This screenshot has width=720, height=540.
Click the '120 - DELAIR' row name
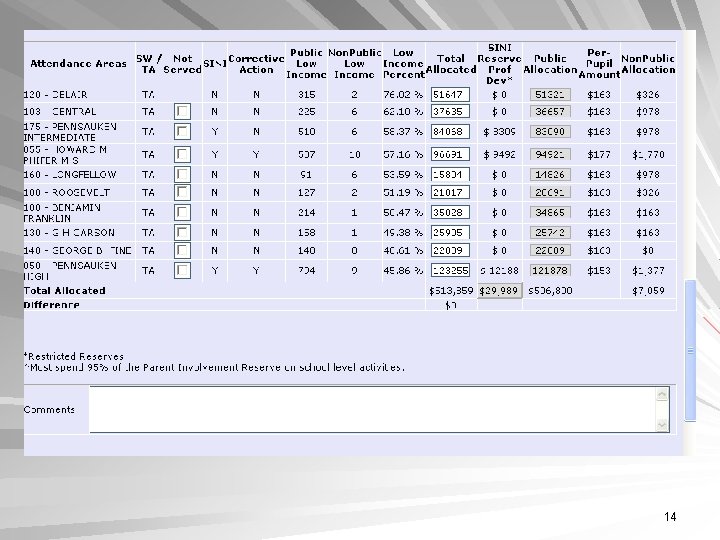pos(56,95)
